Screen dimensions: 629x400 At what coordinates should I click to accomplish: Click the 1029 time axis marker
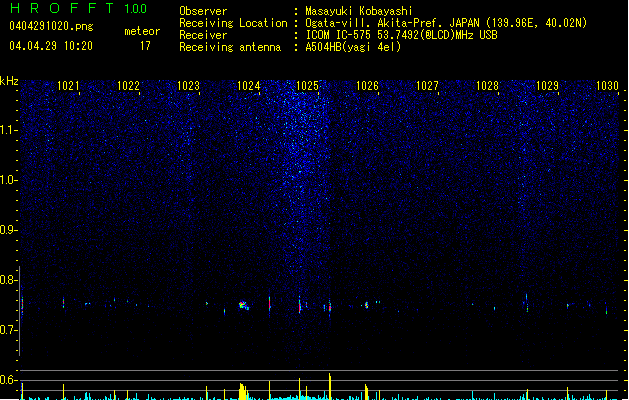coord(547,86)
